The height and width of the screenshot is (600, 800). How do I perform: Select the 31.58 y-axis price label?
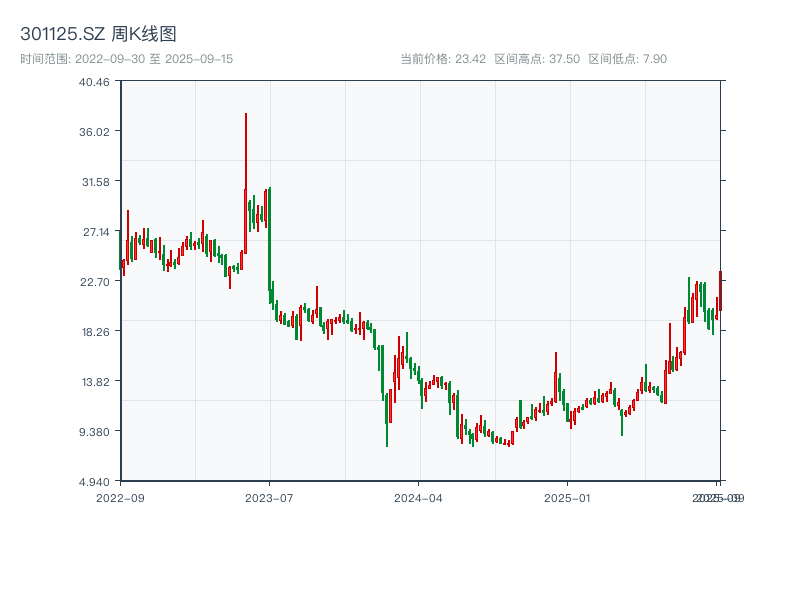94,181
